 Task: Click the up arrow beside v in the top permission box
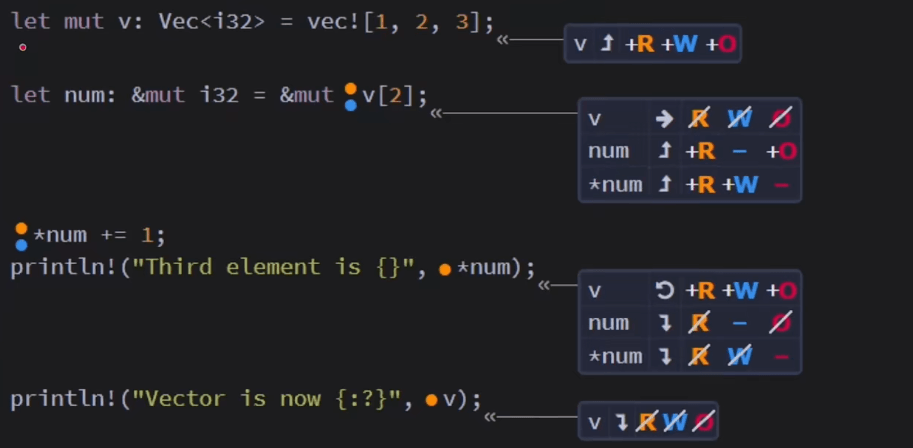click(x=607, y=44)
